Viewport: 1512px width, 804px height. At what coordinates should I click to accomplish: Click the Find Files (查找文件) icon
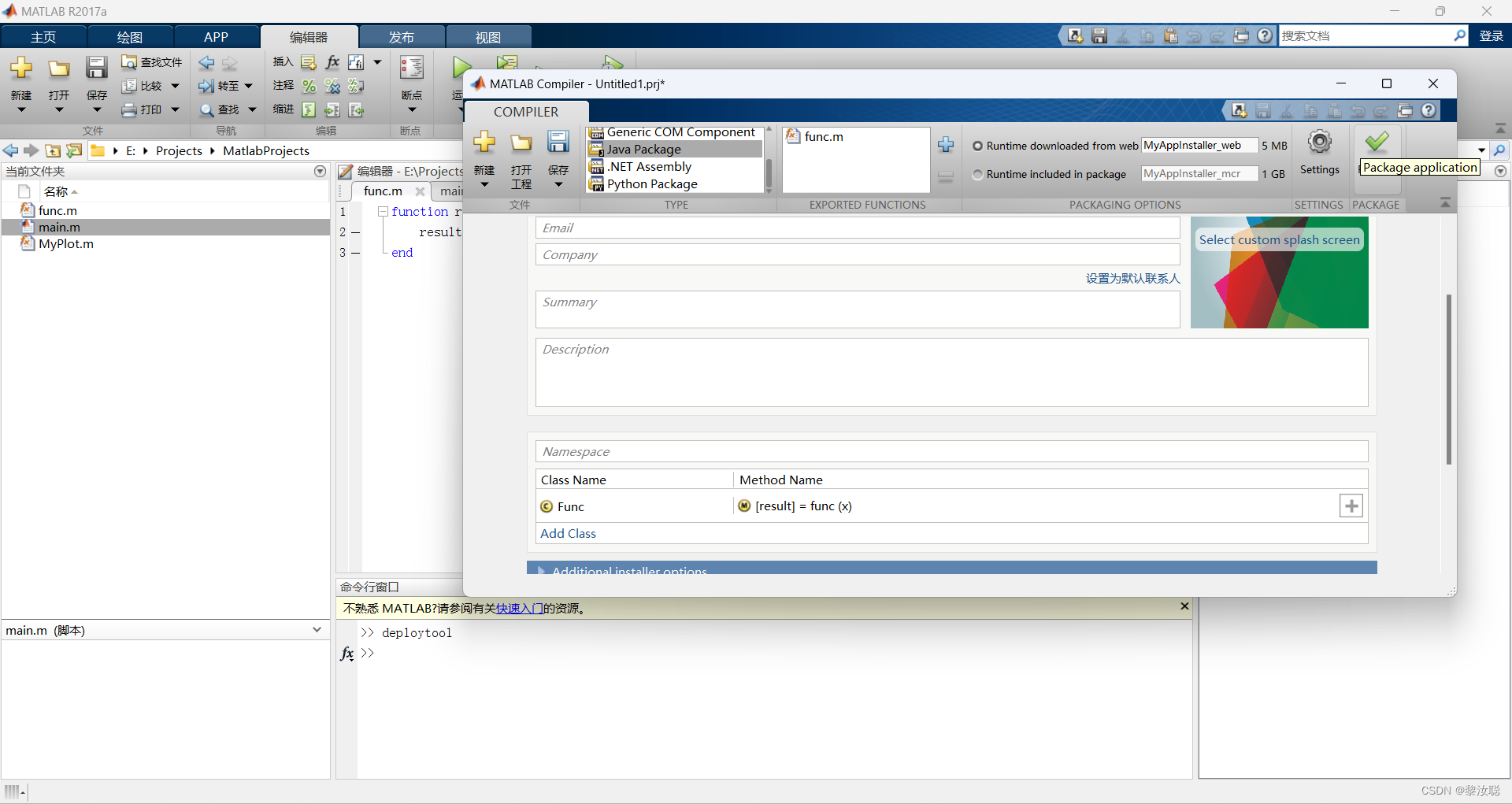click(x=129, y=61)
